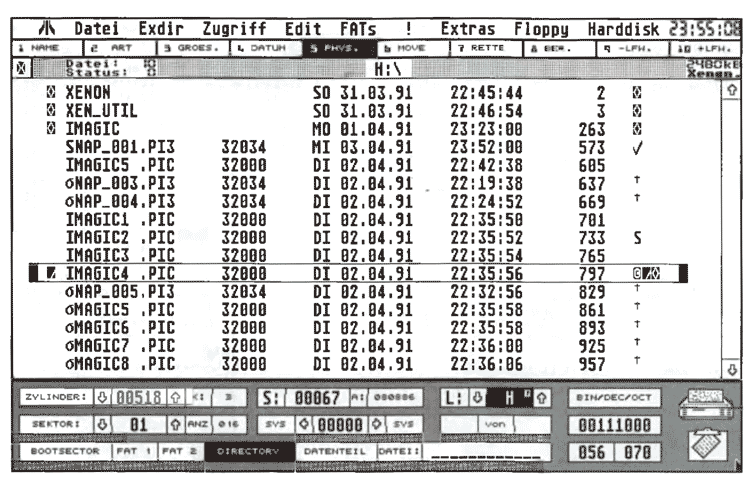
Task: Click the S marker on IMAGIC2.PIC row
Action: 637,238
